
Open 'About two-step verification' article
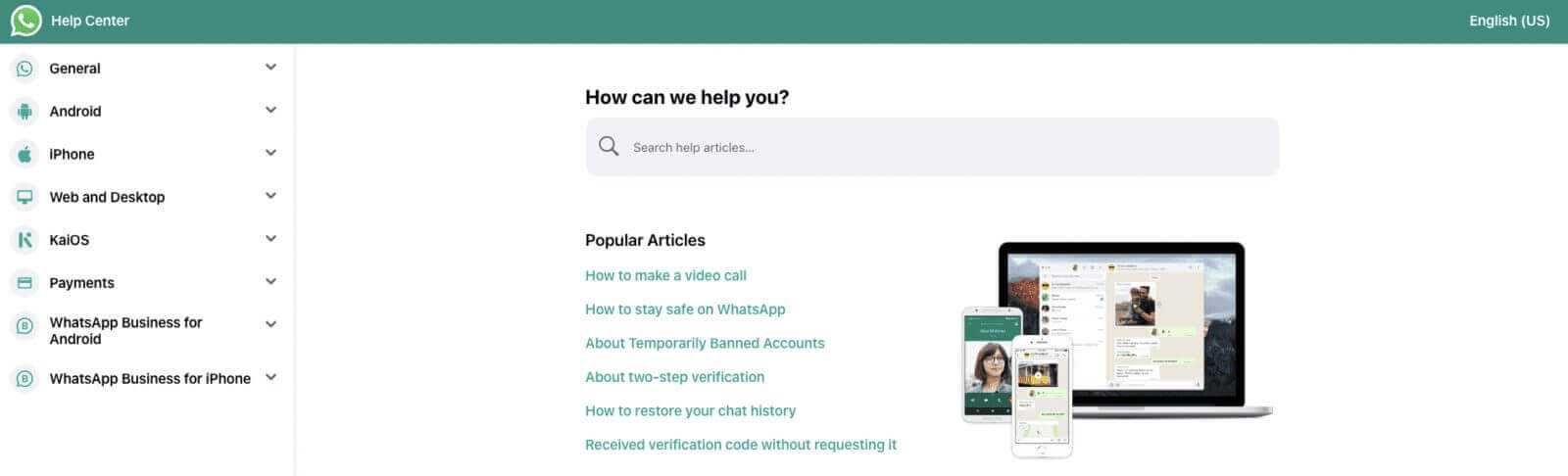(674, 377)
